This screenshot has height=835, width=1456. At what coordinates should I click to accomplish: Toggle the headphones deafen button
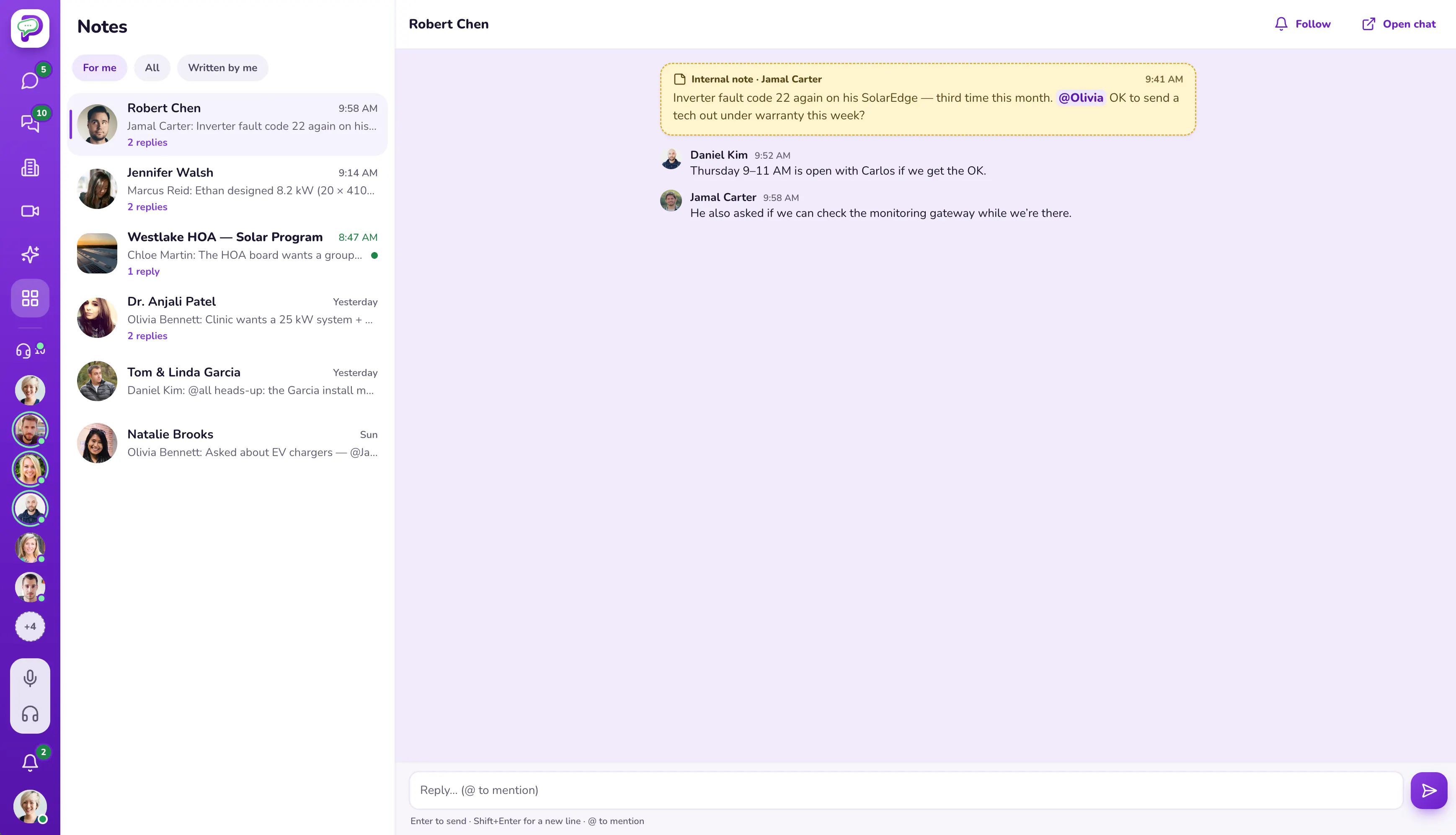coord(30,714)
